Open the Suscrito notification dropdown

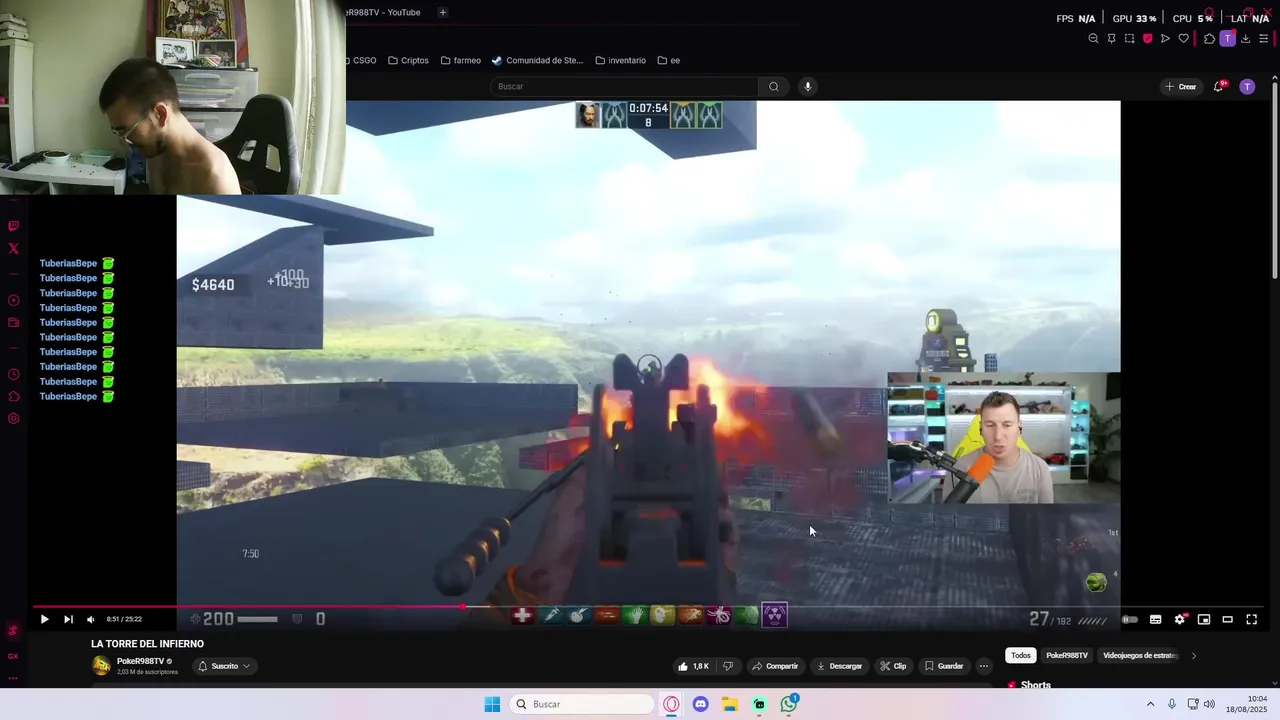coord(224,666)
